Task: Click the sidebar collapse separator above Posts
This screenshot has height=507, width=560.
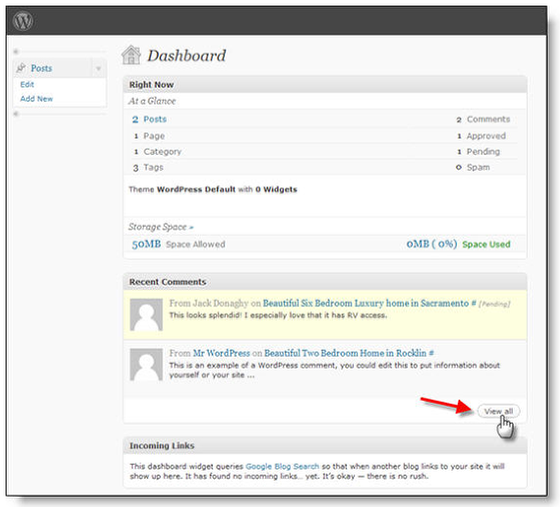Action: [x=60, y=52]
